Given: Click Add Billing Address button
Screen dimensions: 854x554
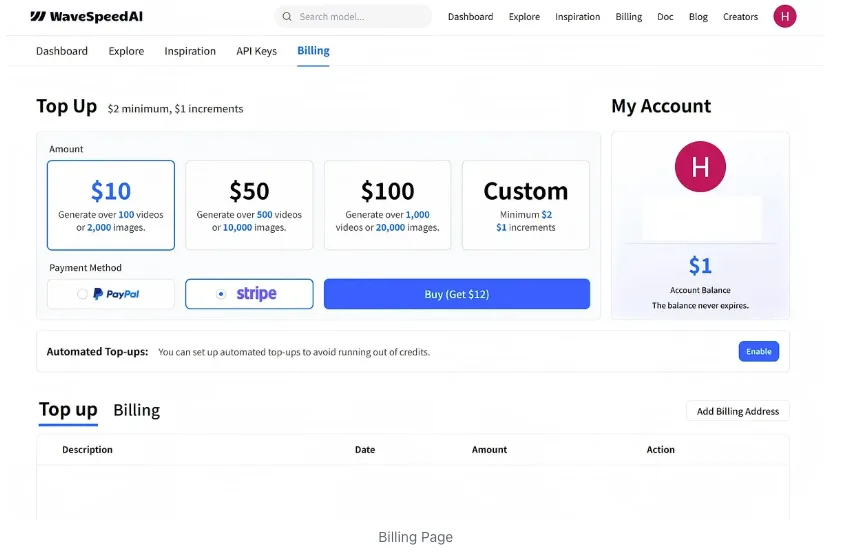Looking at the screenshot, I should pyautogui.click(x=737, y=411).
